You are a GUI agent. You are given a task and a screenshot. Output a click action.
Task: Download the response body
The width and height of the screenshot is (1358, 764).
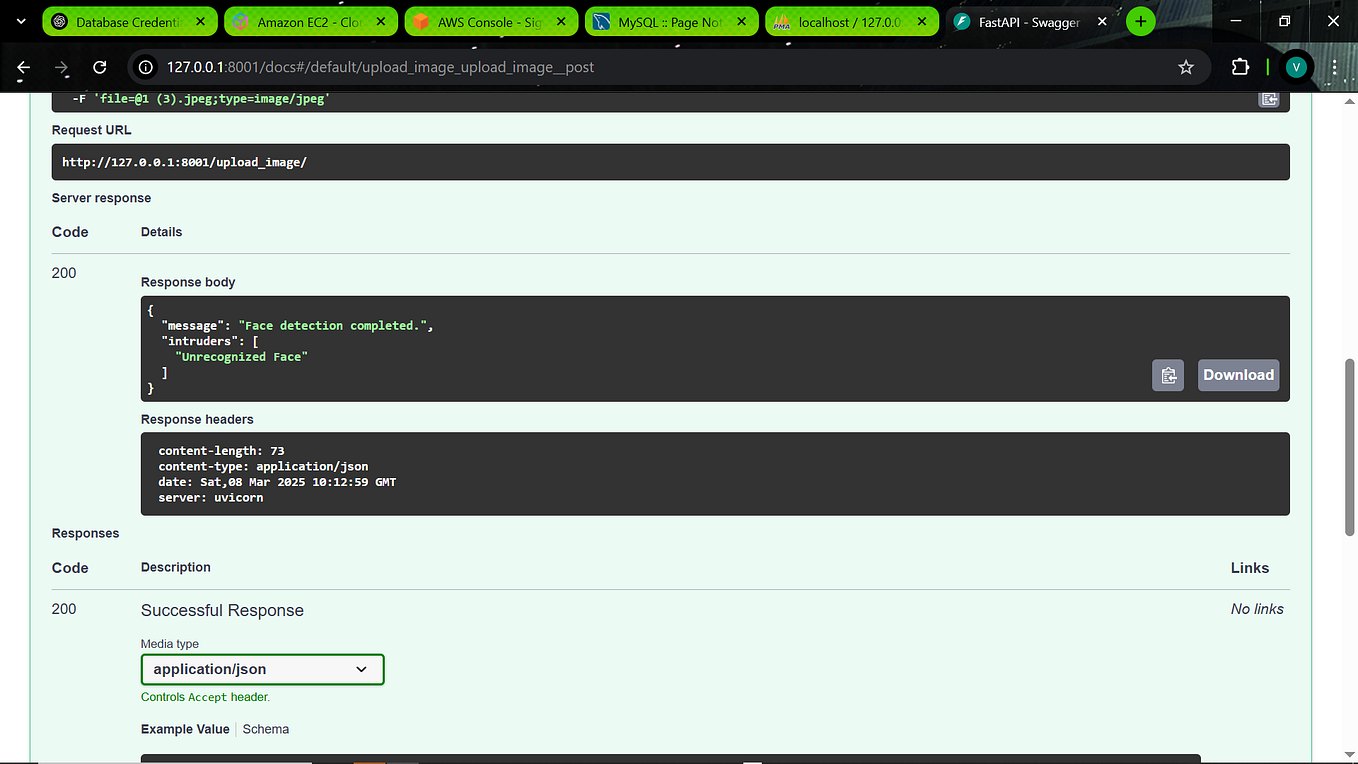1238,375
